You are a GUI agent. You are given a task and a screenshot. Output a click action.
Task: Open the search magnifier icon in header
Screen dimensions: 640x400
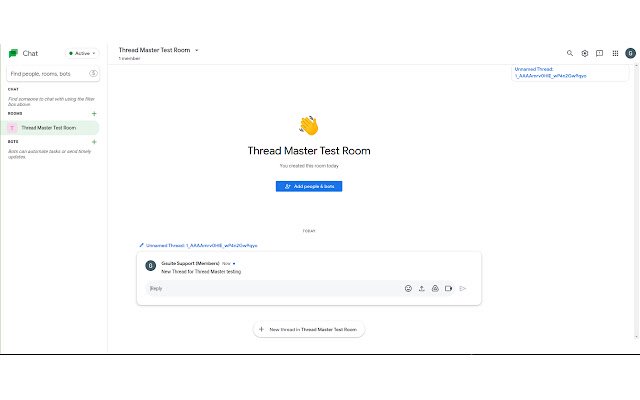click(570, 53)
